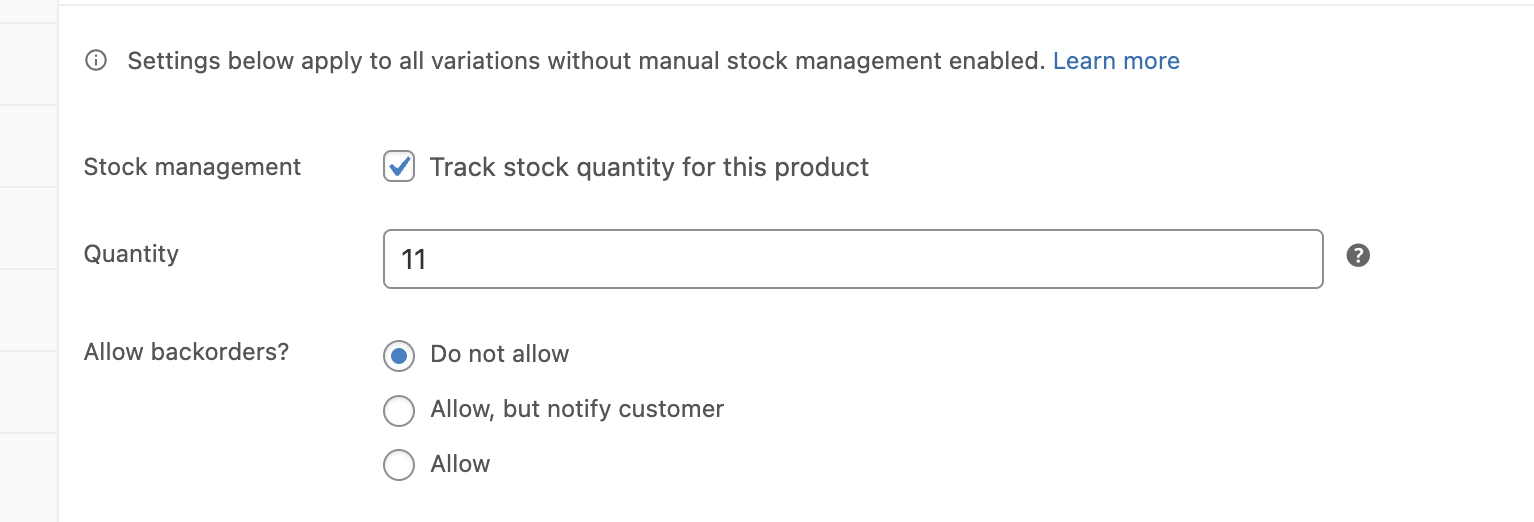Click on the value 11 in Quantity

(x=414, y=260)
